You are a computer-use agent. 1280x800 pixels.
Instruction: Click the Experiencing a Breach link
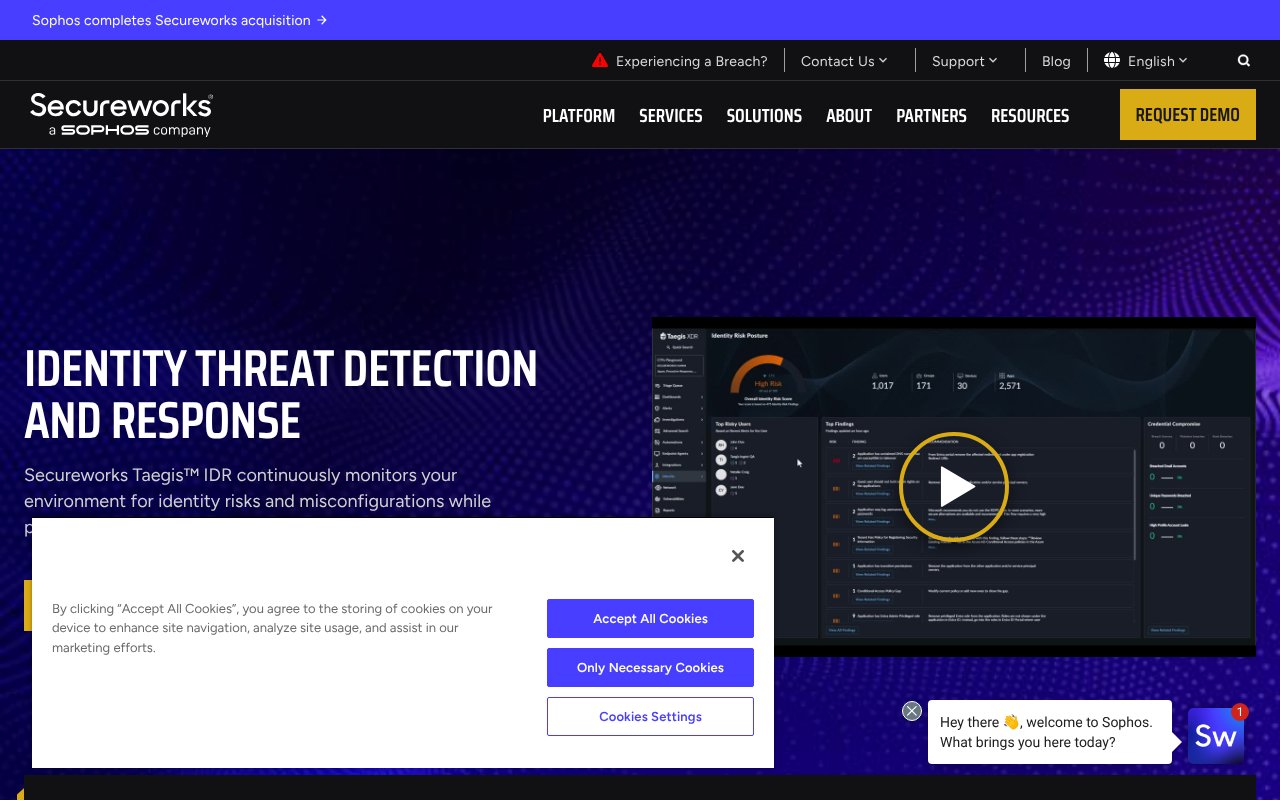click(691, 60)
